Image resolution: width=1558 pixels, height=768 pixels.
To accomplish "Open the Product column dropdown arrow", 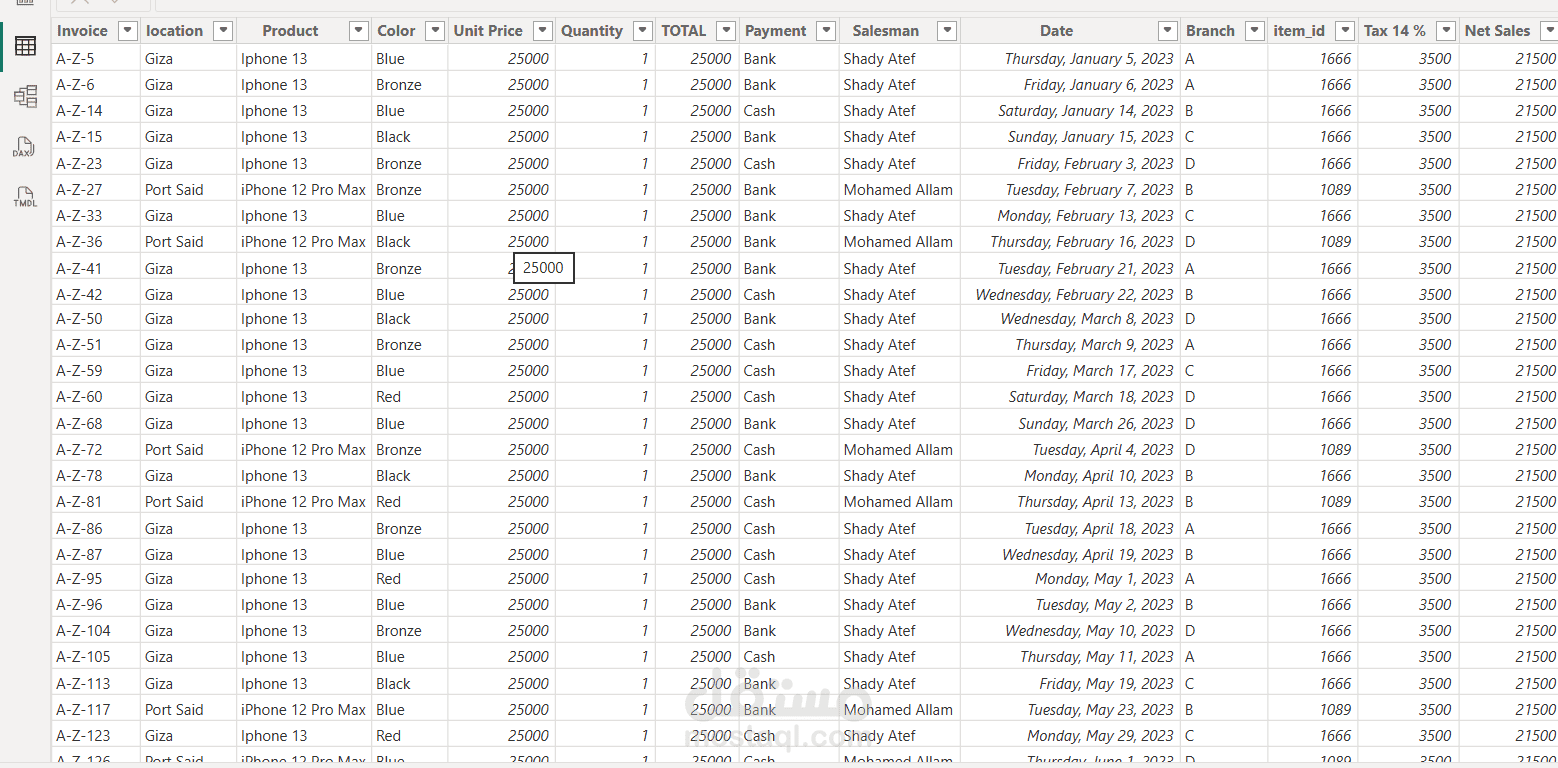I will point(358,31).
